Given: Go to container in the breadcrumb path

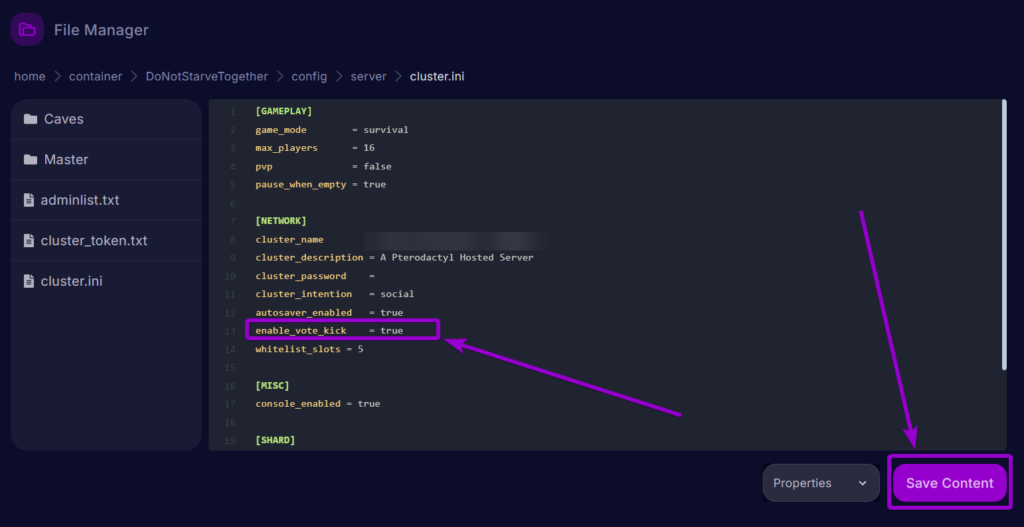Looking at the screenshot, I should (x=96, y=76).
